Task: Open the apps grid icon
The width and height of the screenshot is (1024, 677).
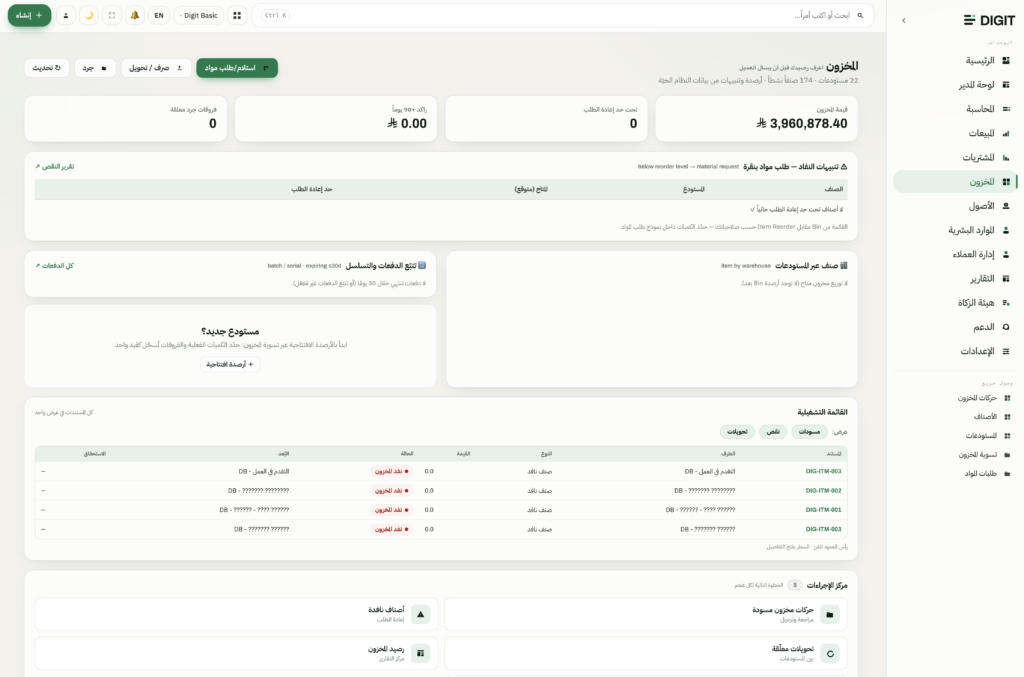Action: tap(237, 15)
